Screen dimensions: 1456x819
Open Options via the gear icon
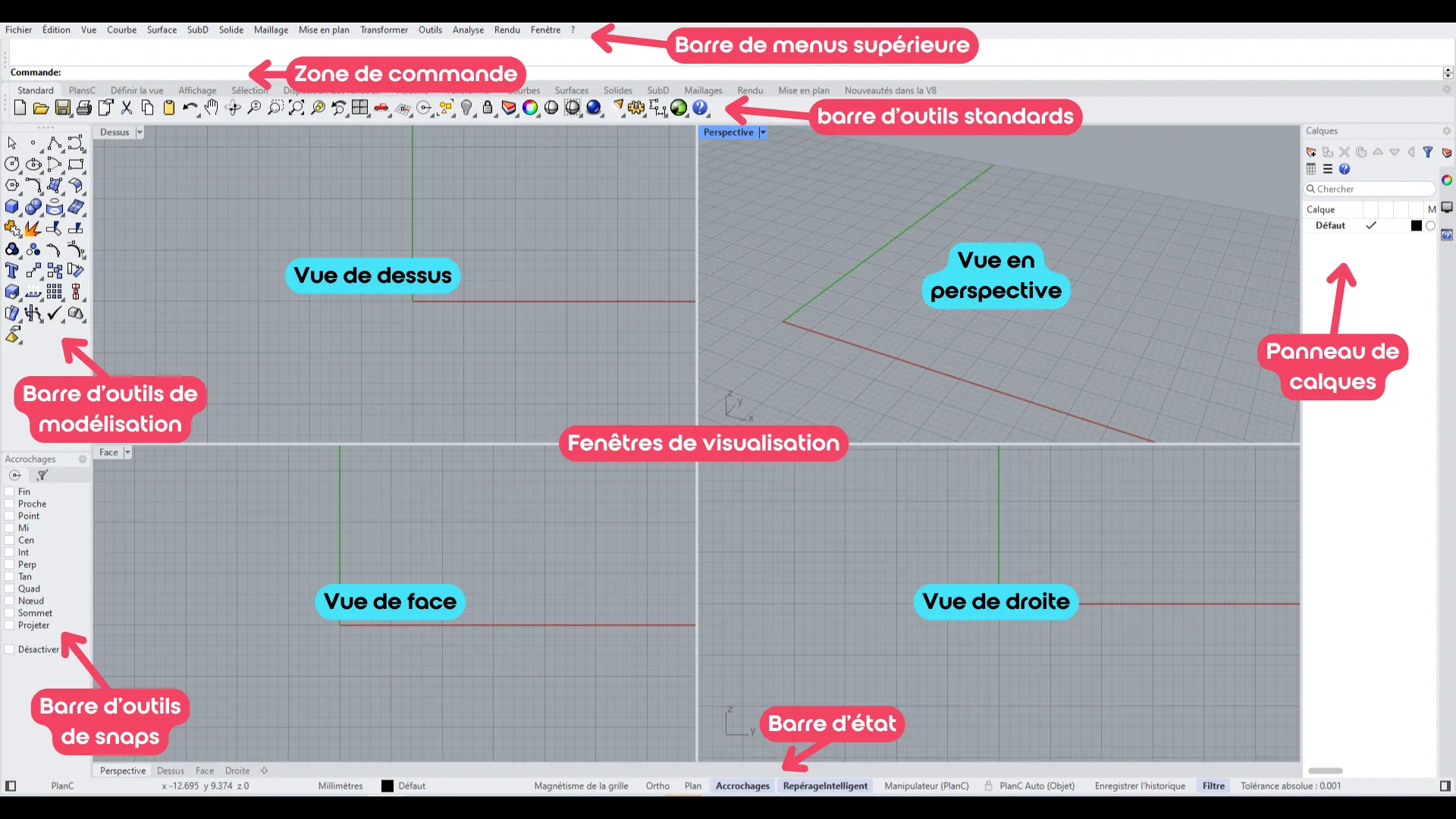click(636, 108)
